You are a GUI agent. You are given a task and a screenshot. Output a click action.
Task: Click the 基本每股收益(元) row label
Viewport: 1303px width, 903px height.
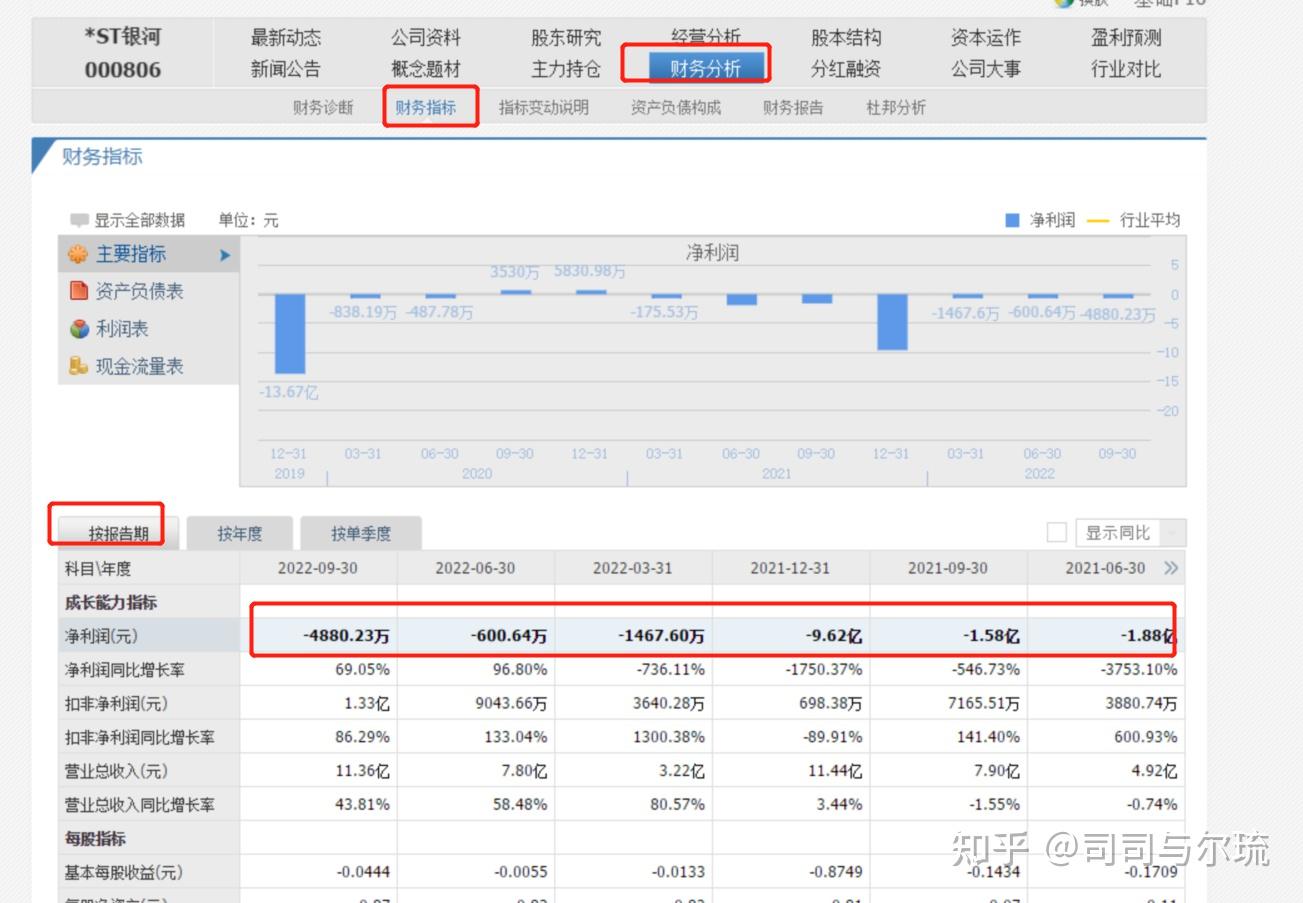[124, 873]
